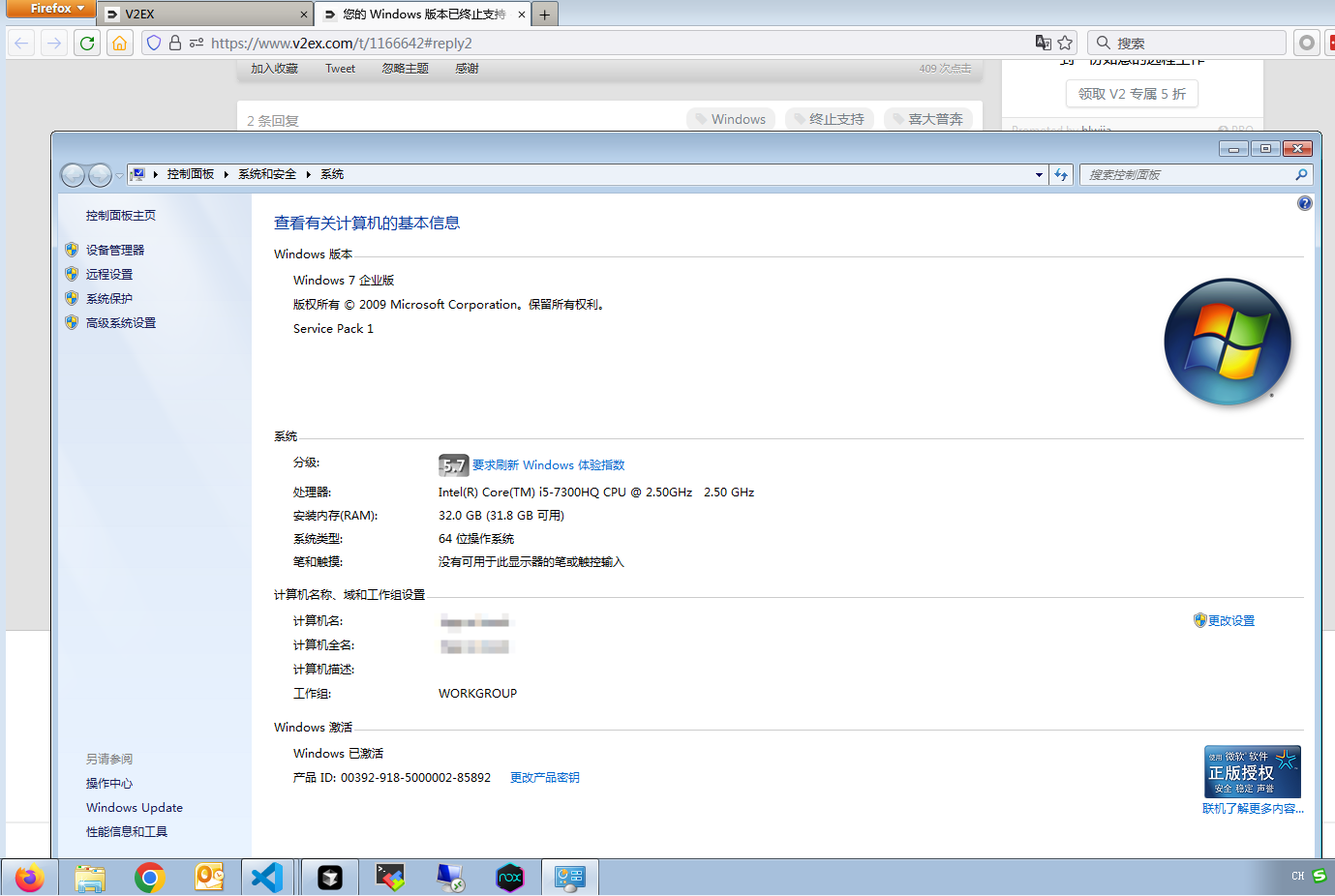Open Google Chrome from the taskbar
The image size is (1335, 896).
tap(149, 878)
